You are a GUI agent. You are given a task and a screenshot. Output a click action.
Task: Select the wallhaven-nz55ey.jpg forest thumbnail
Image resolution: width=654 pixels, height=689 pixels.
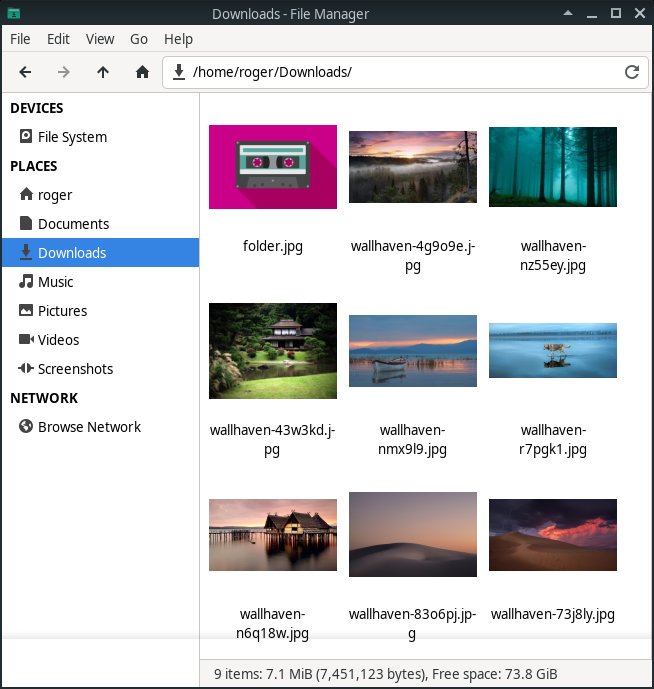[x=553, y=167]
